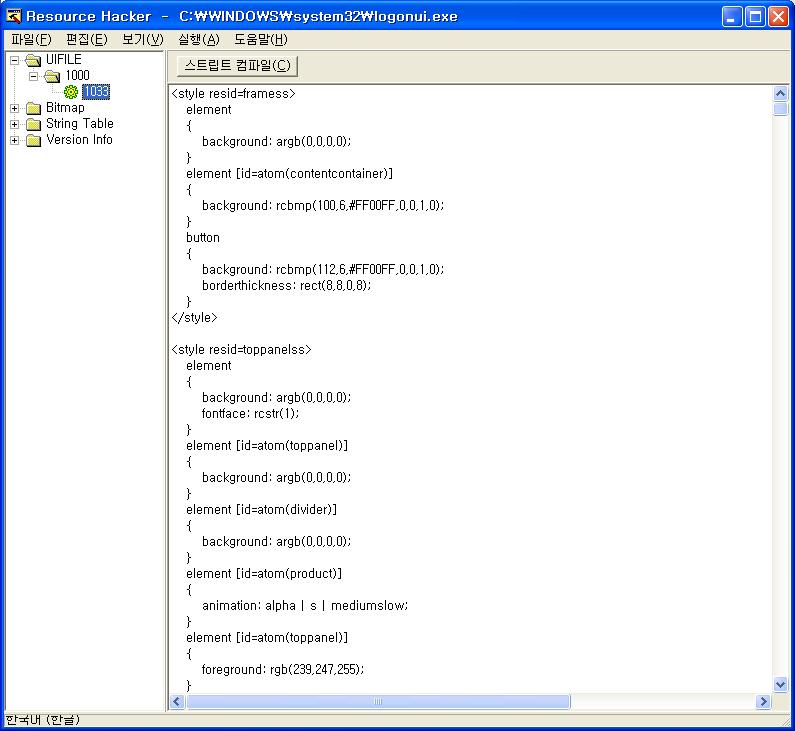Image resolution: width=795 pixels, height=731 pixels.
Task: Expand the Bitmap tree node
Action: coord(15,108)
